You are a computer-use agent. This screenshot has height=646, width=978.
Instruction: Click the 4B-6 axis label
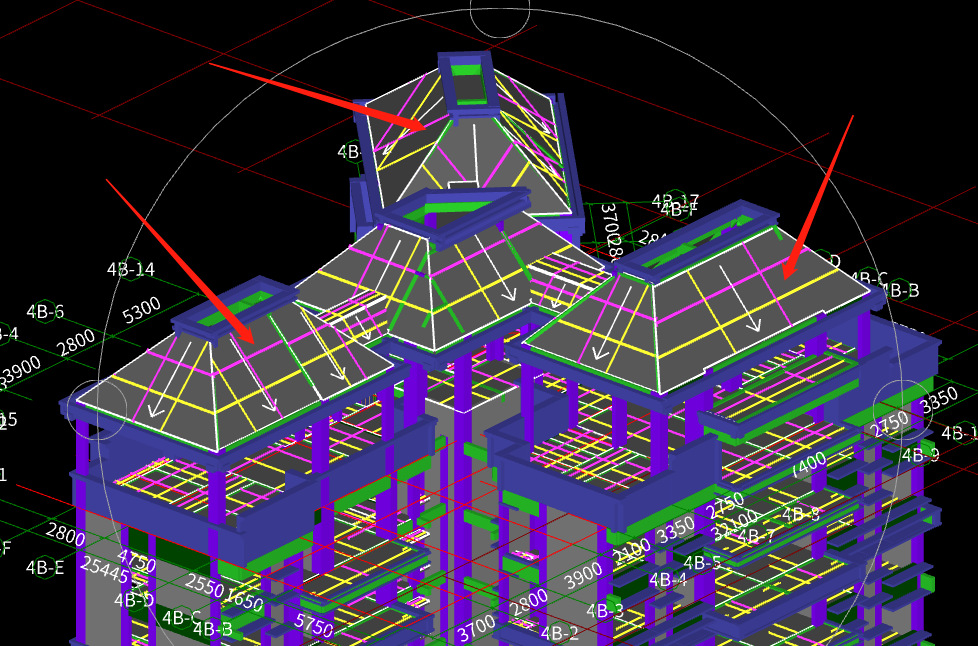click(44, 311)
